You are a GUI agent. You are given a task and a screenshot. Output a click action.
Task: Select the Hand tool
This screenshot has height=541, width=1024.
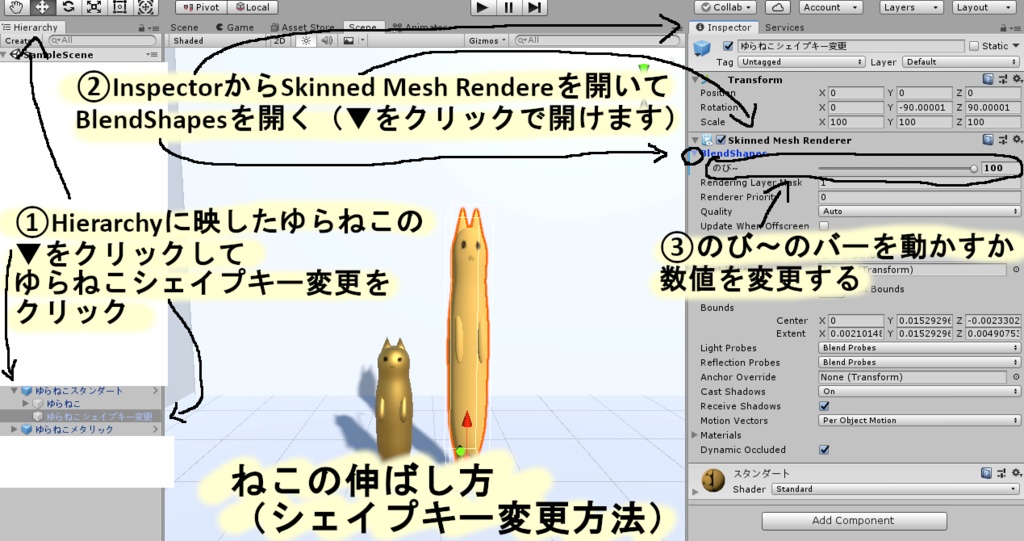[16, 7]
